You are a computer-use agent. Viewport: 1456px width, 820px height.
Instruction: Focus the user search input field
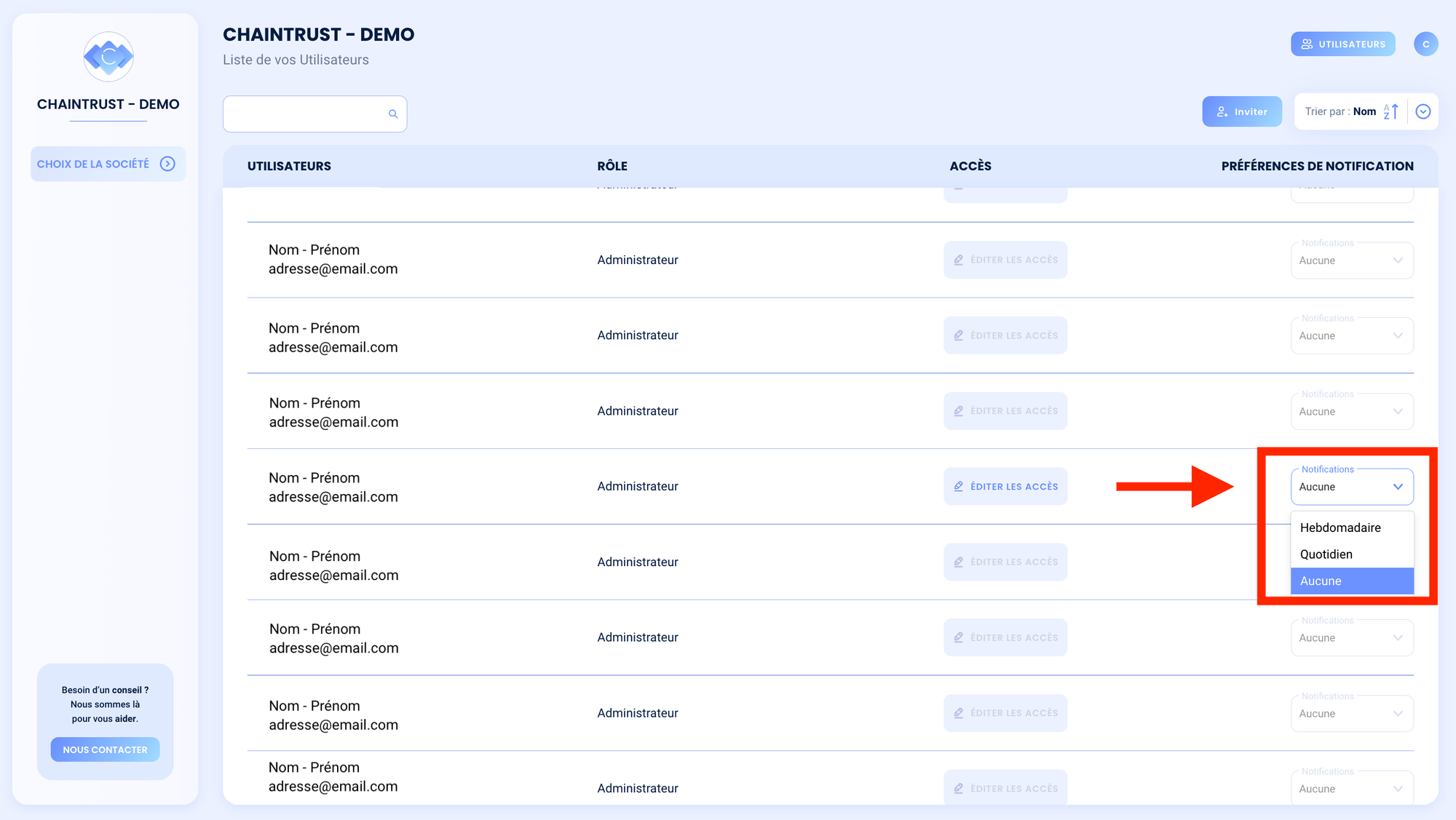click(314, 114)
